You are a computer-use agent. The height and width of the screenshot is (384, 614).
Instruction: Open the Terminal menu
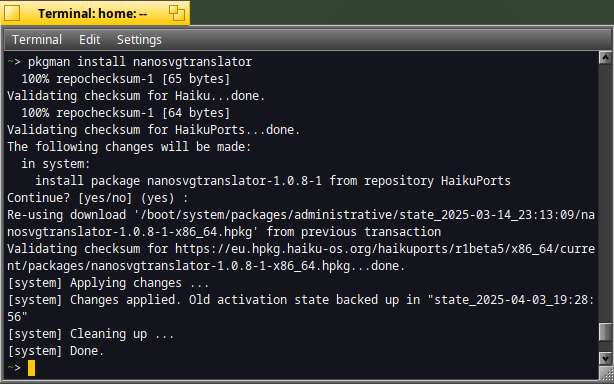37,40
